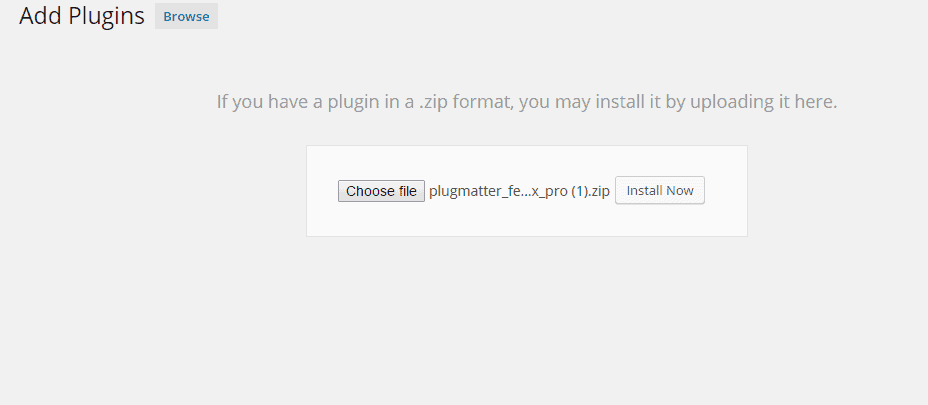Click ".zip" in the instruction sentence
This screenshot has width=928, height=405.
433,102
